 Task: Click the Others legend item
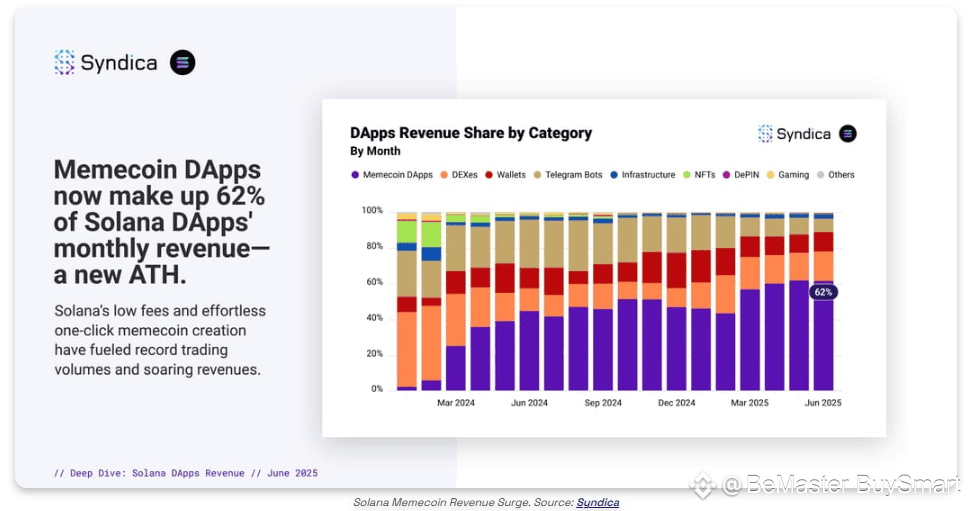(835, 175)
